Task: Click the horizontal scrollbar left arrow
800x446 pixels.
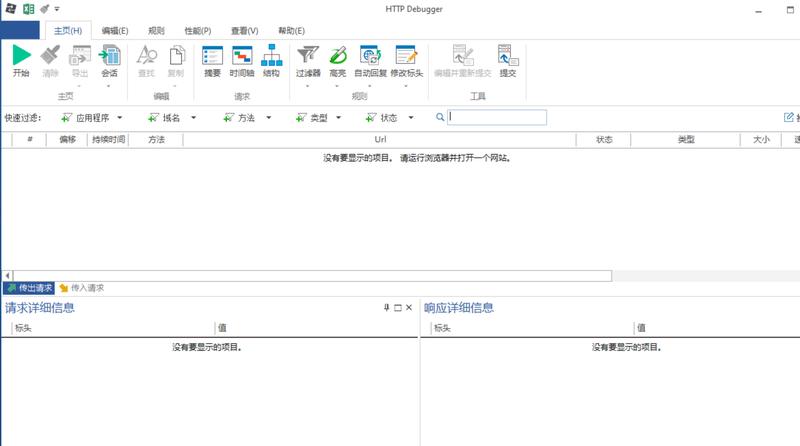Action: click(7, 276)
